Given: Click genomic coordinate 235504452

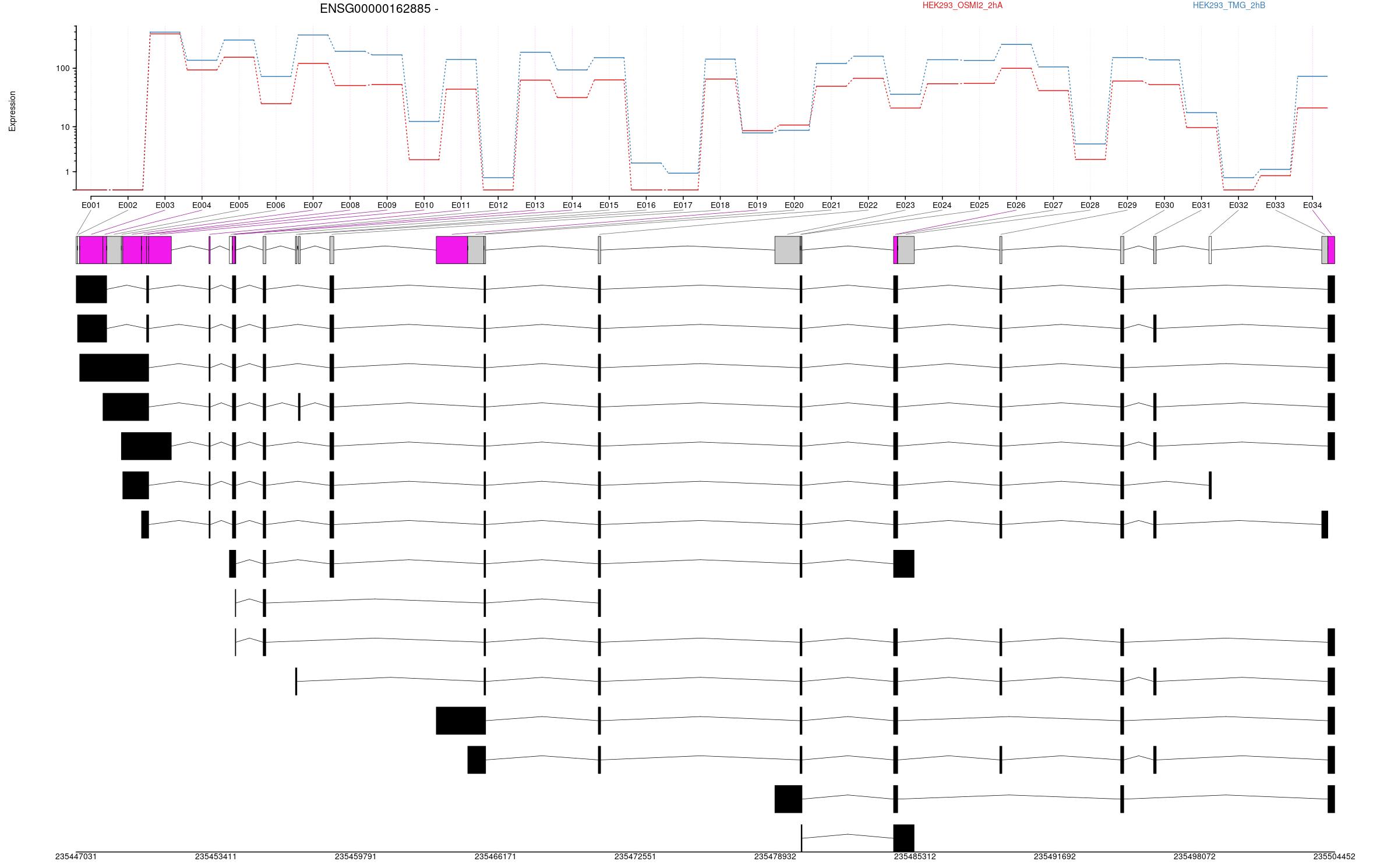Looking at the screenshot, I should pyautogui.click(x=1335, y=856).
